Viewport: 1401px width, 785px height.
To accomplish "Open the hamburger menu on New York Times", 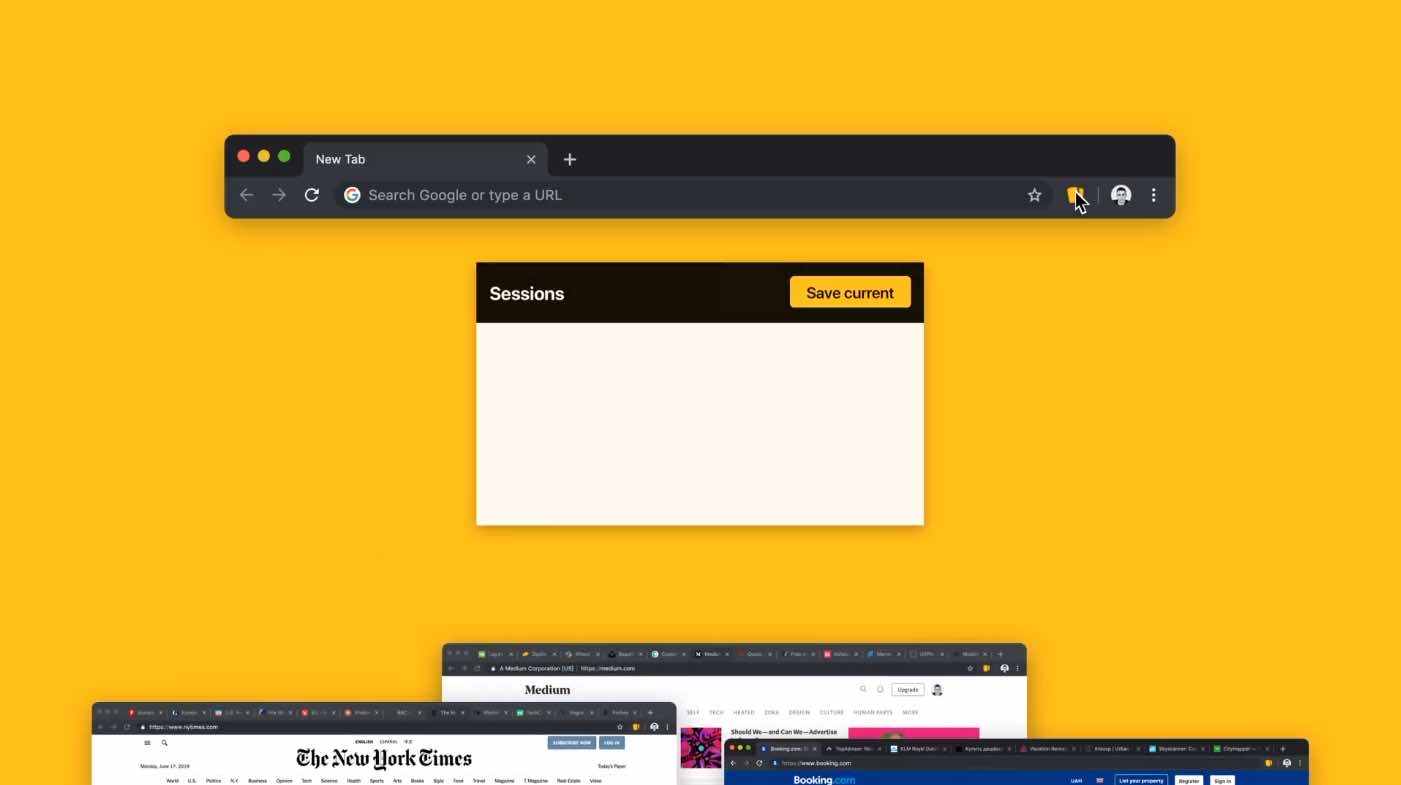I will (x=147, y=743).
